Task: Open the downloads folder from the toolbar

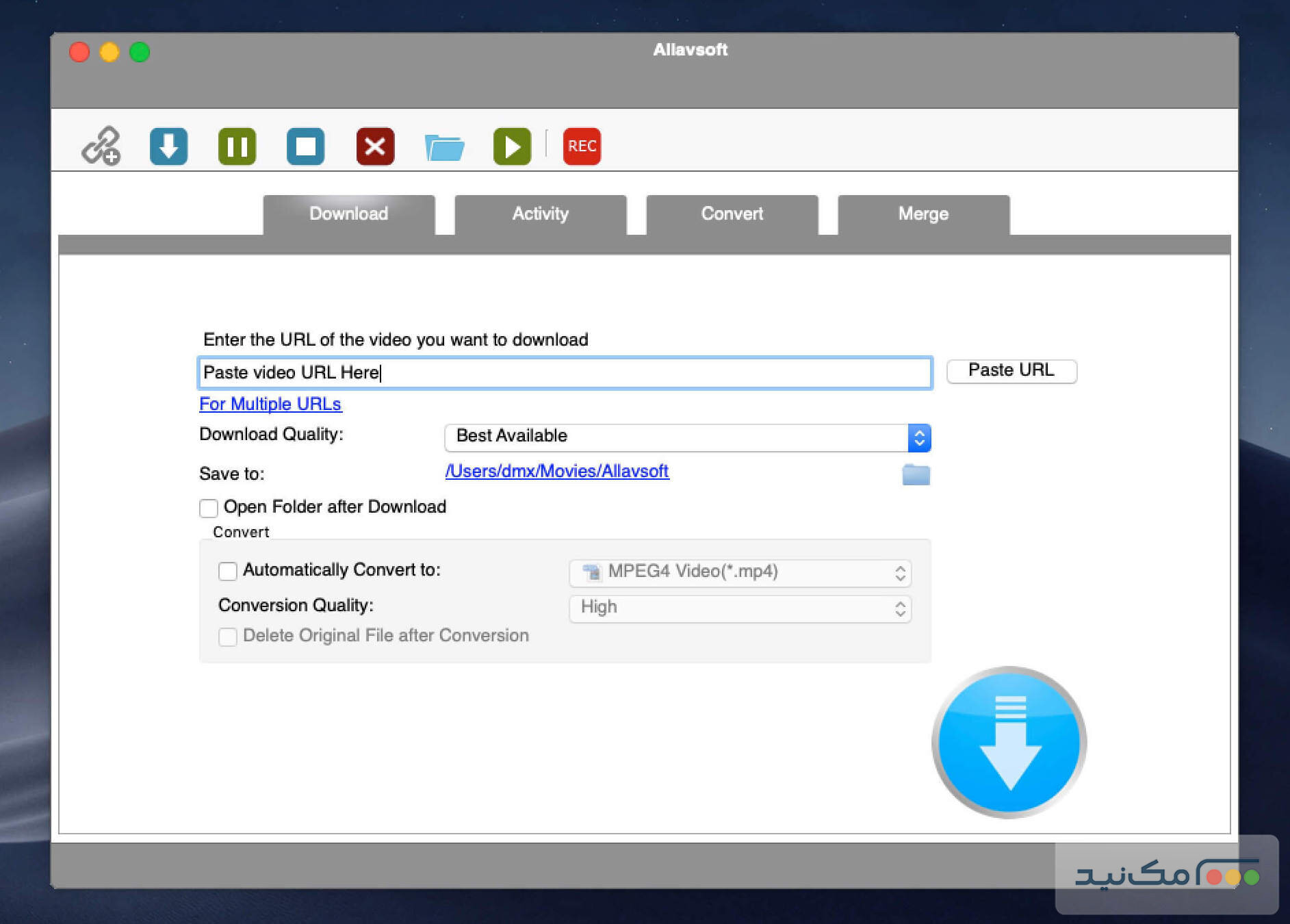Action: (x=443, y=146)
